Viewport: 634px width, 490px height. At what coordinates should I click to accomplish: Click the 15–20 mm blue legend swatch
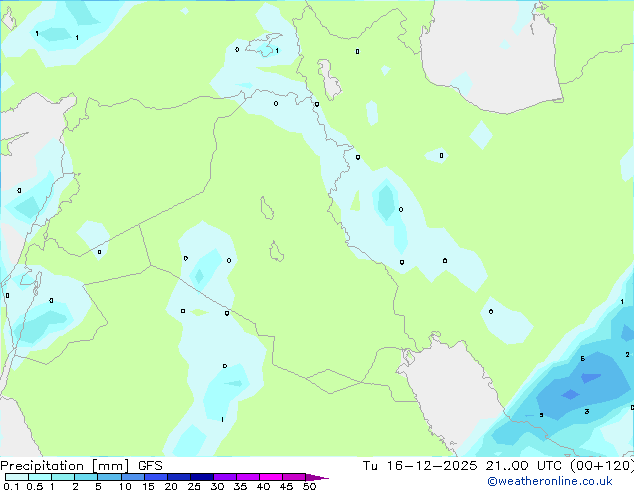(x=156, y=477)
